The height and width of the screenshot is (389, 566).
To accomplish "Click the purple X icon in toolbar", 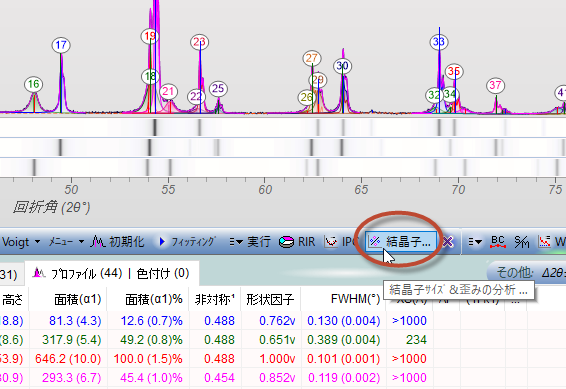I will [448, 241].
